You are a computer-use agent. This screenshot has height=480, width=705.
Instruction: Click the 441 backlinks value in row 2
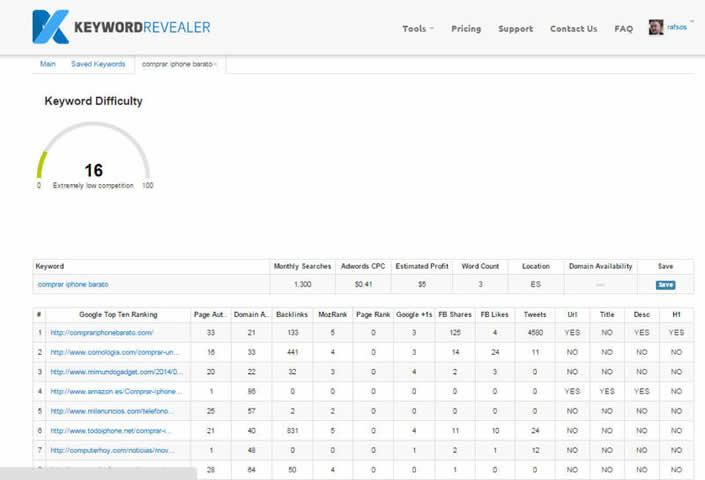(x=293, y=352)
